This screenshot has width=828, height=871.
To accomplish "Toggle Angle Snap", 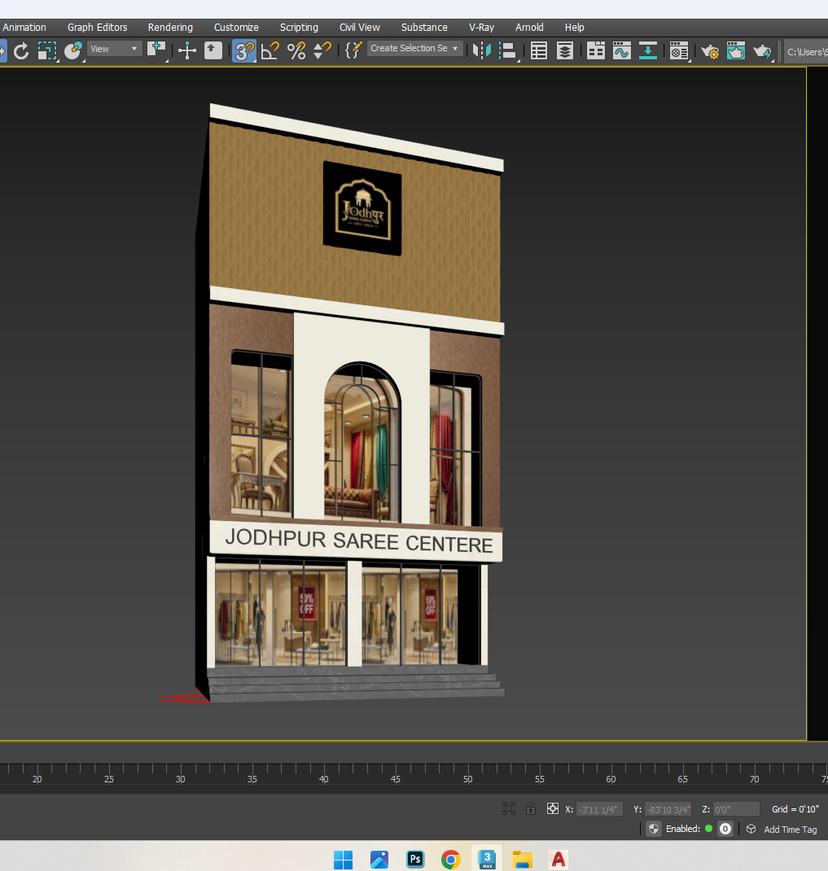I will click(x=270, y=50).
